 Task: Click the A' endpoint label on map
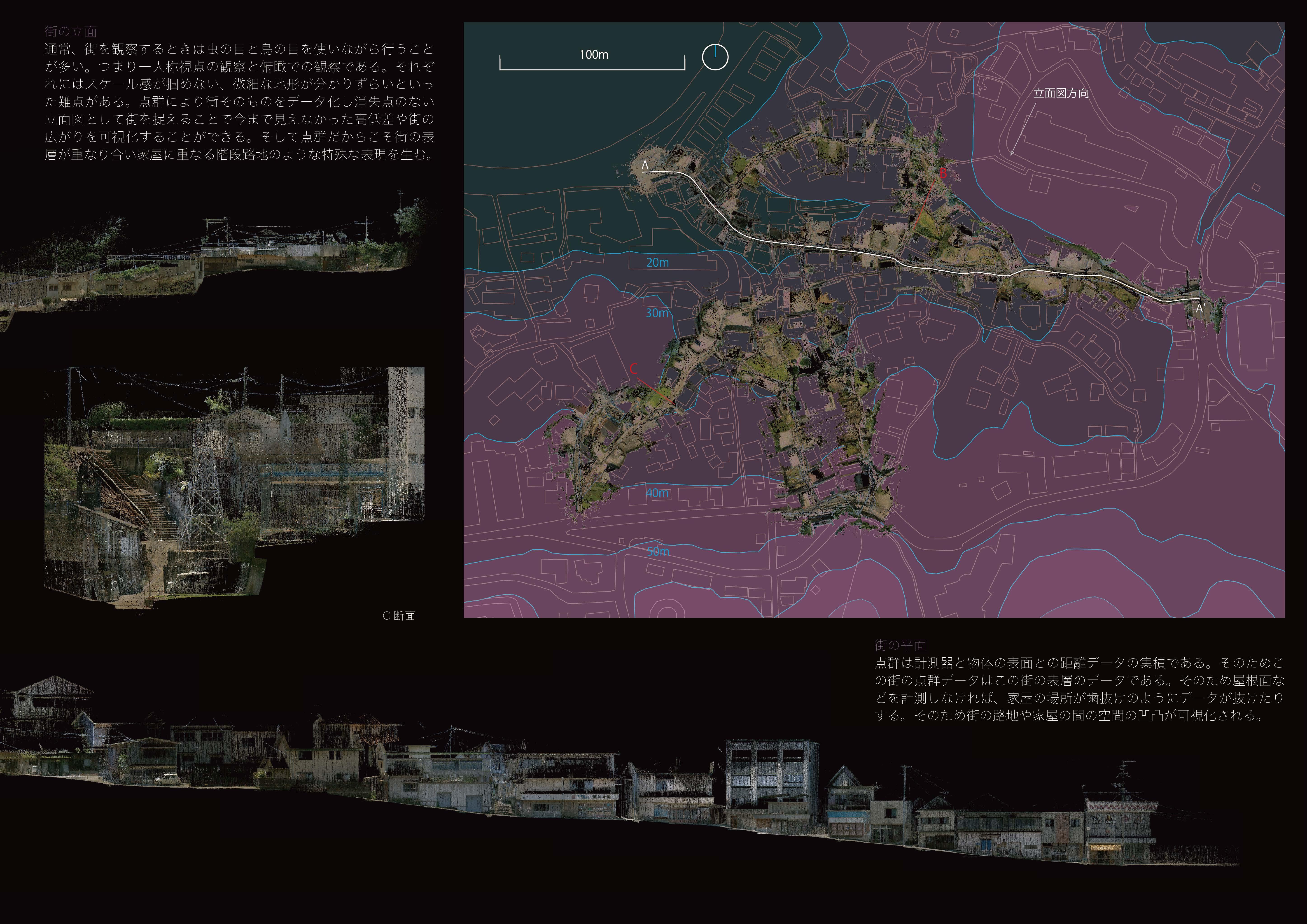pos(1200,308)
